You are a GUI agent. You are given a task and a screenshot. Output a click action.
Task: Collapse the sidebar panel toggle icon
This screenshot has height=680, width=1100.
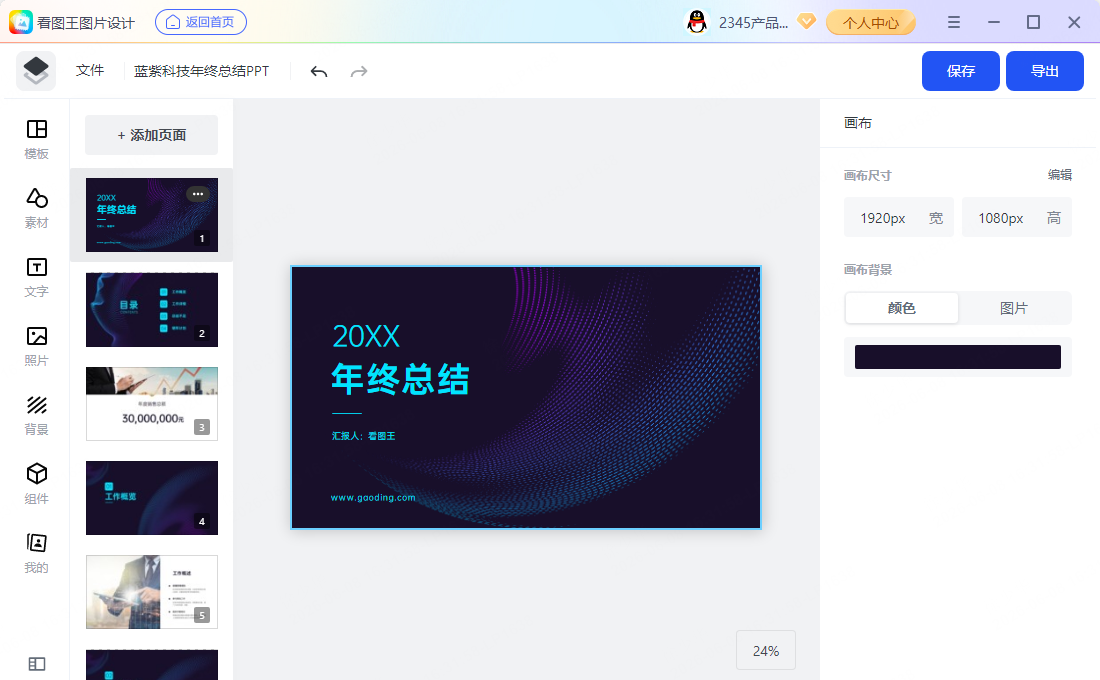click(x=36, y=664)
